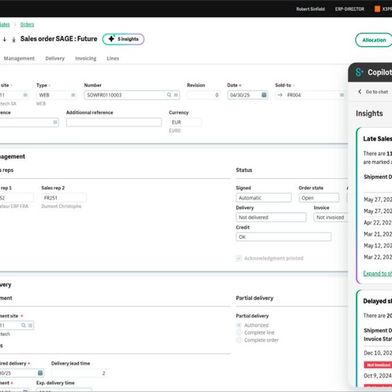The width and height of the screenshot is (392, 392).
Task: Click the Delivery lead time field
Action: (x=79, y=373)
